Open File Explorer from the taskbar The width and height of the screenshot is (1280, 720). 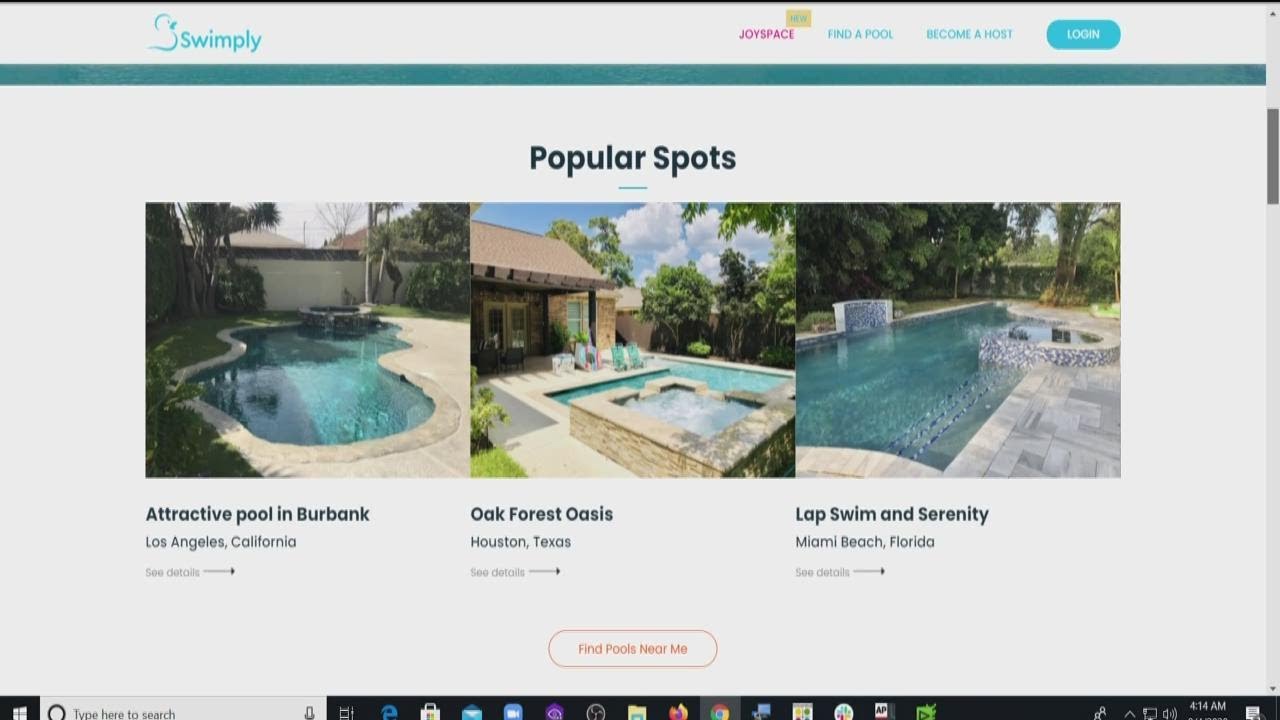click(x=637, y=713)
